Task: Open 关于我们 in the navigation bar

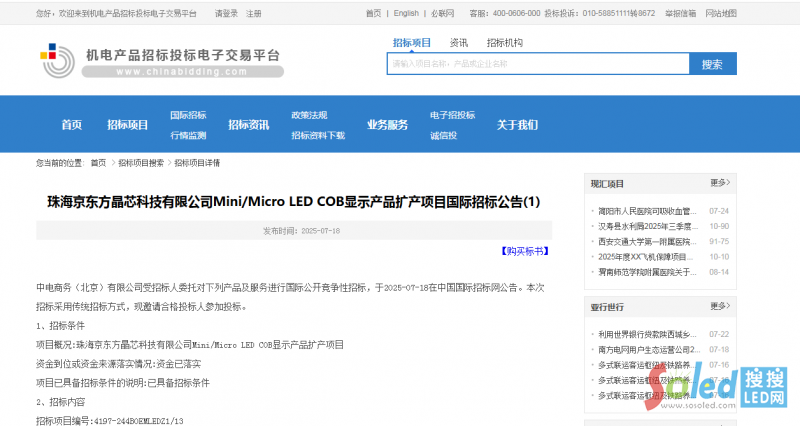Action: [x=517, y=125]
